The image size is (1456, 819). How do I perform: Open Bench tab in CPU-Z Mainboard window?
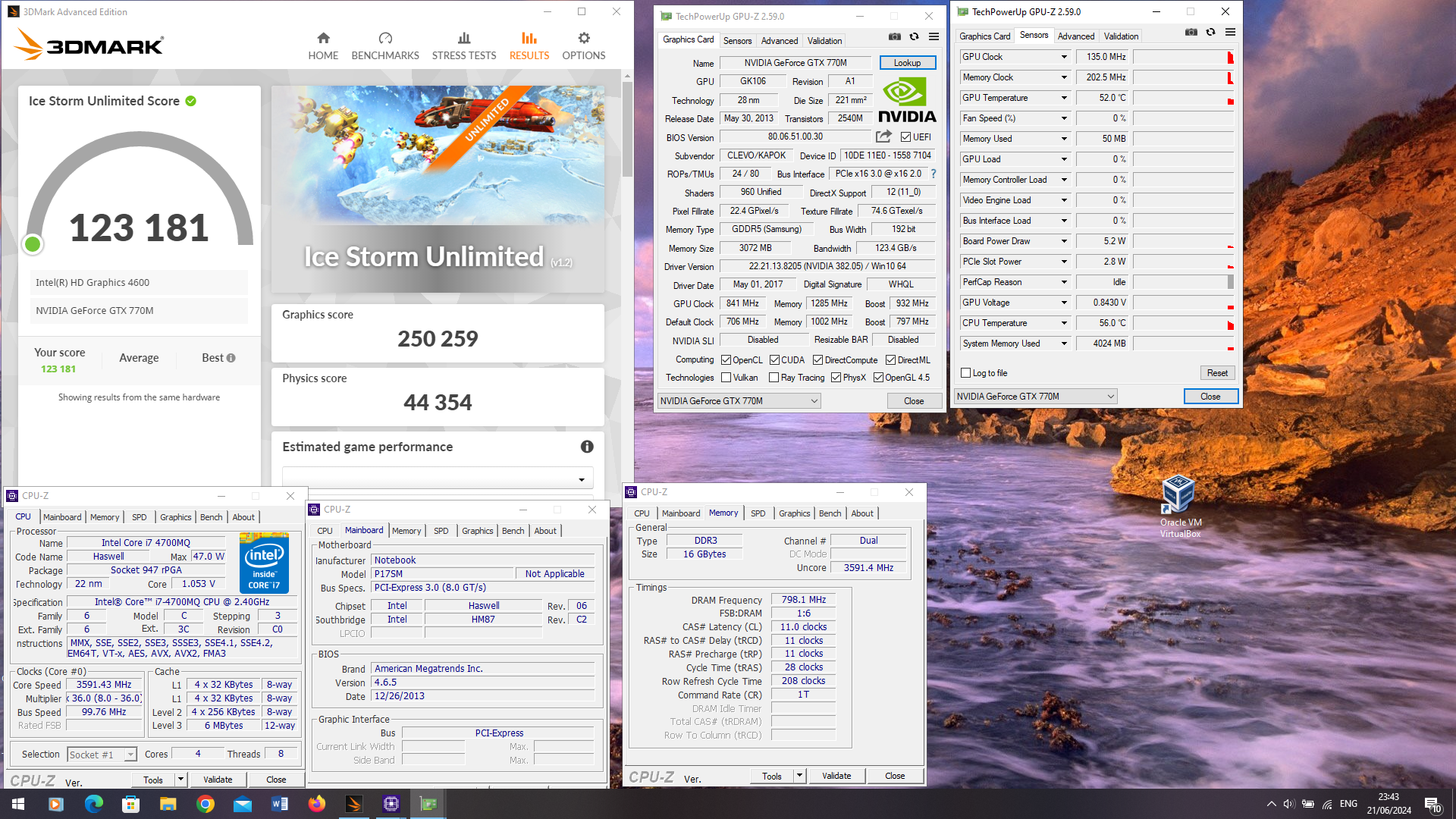[x=513, y=531]
